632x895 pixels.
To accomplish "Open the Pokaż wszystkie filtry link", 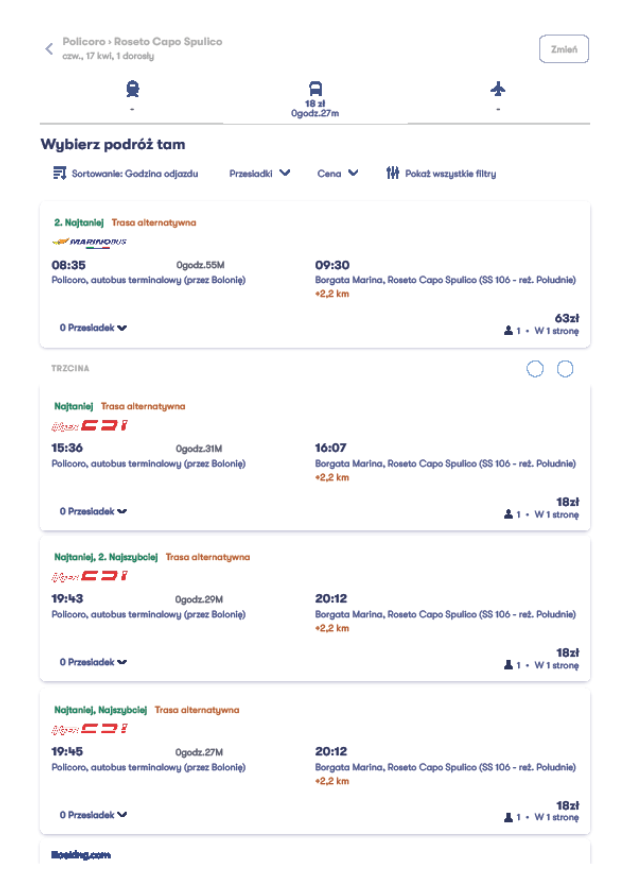I will (x=450, y=174).
